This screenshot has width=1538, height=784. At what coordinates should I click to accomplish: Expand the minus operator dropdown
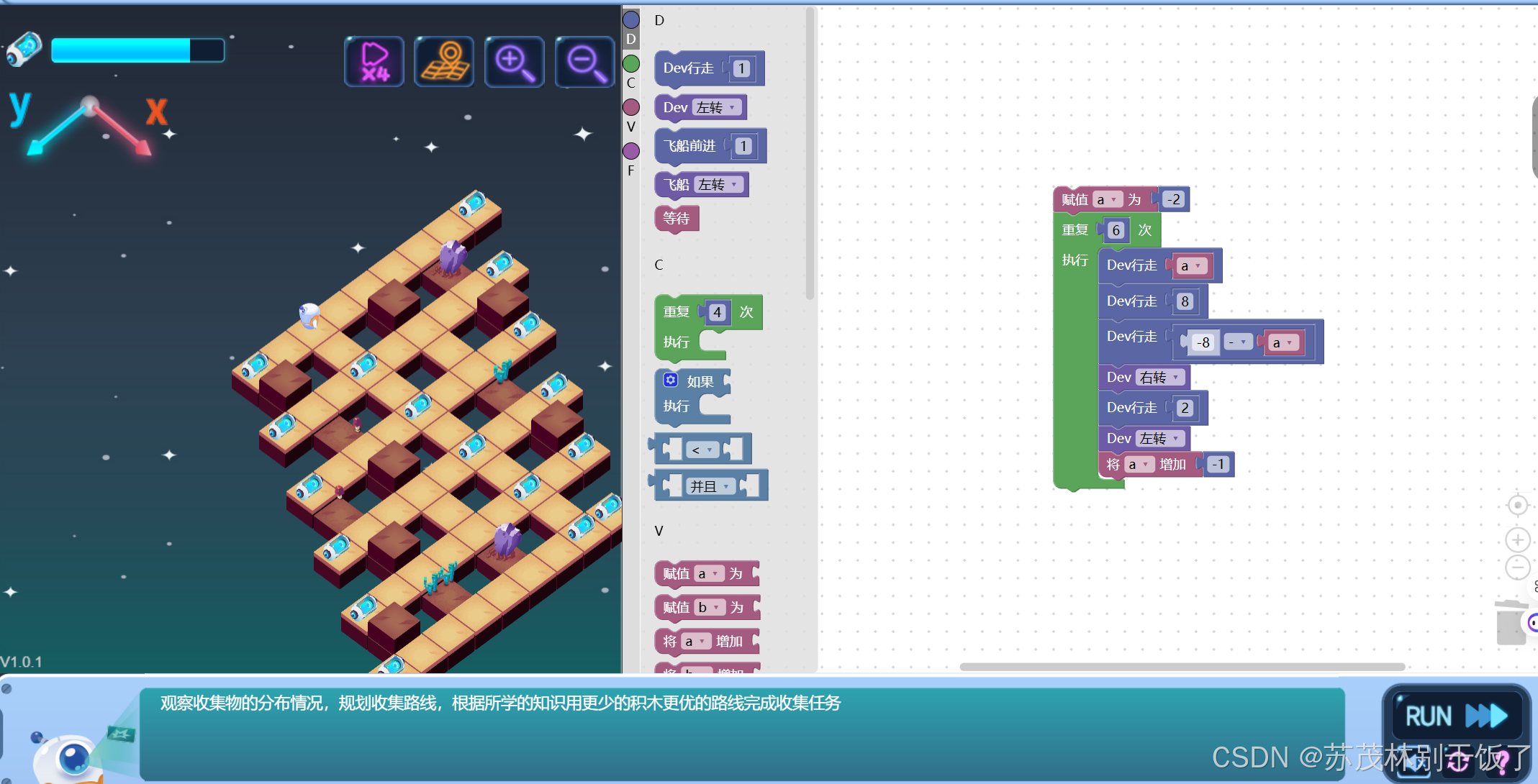(x=1238, y=343)
